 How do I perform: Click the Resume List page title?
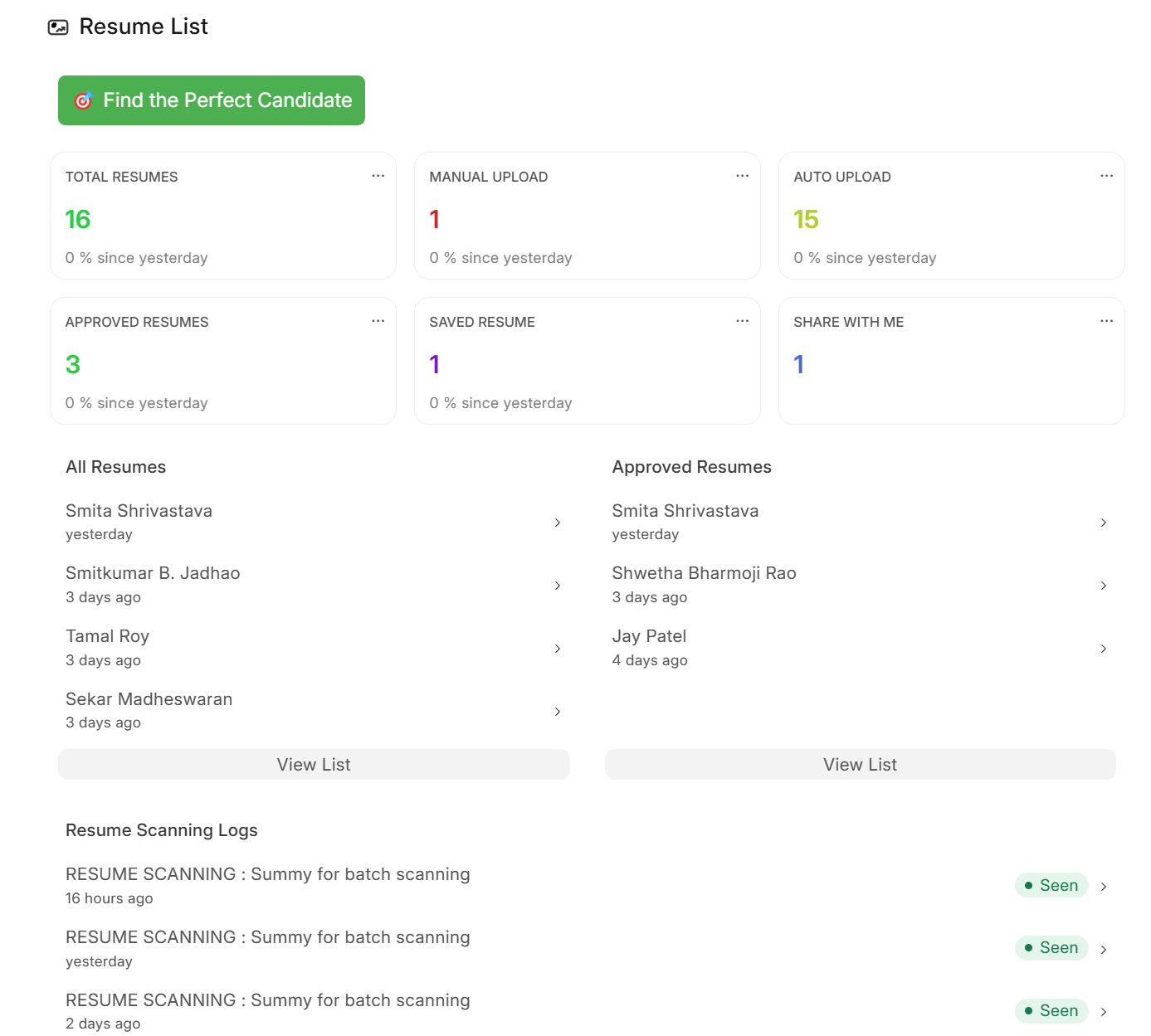[x=144, y=27]
